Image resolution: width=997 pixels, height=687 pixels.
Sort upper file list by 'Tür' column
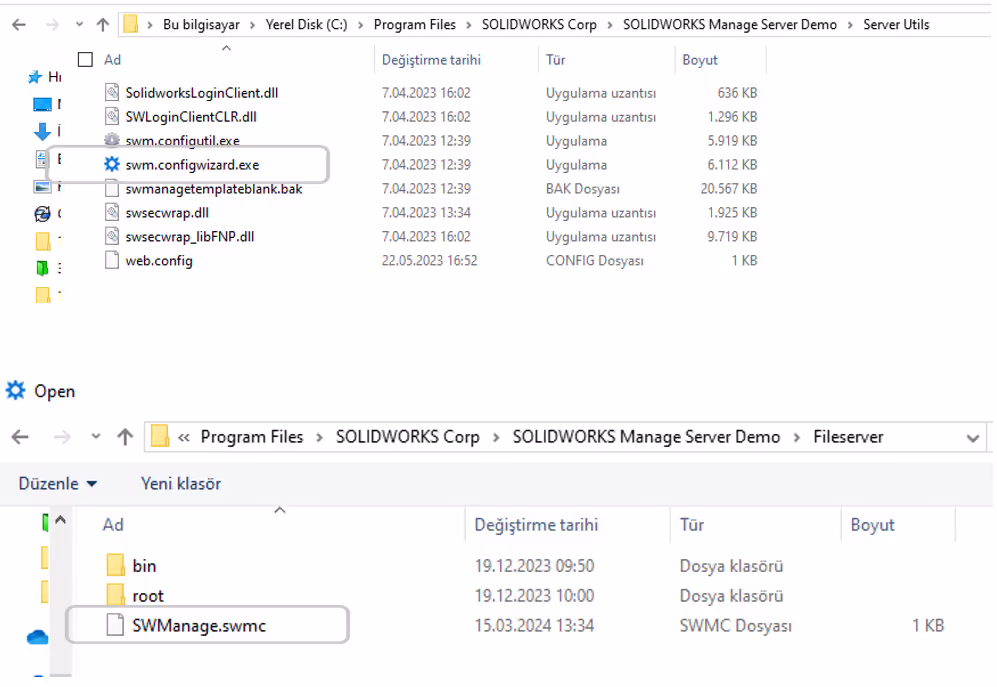point(555,60)
